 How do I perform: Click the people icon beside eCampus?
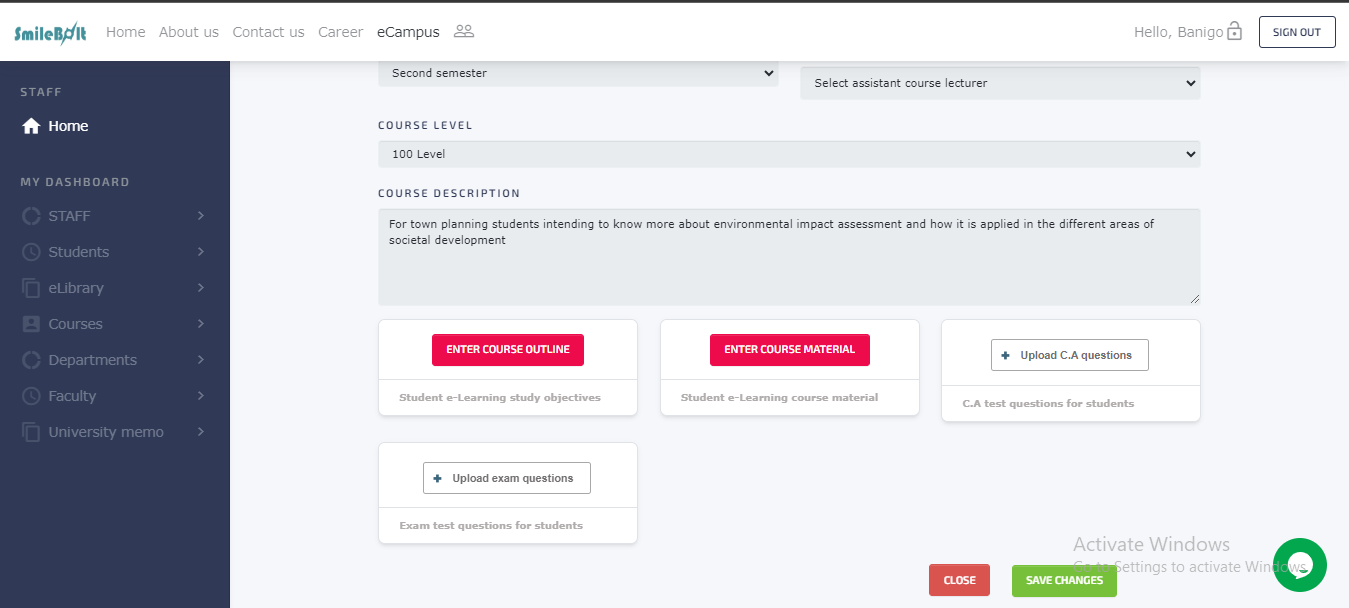pyautogui.click(x=463, y=31)
